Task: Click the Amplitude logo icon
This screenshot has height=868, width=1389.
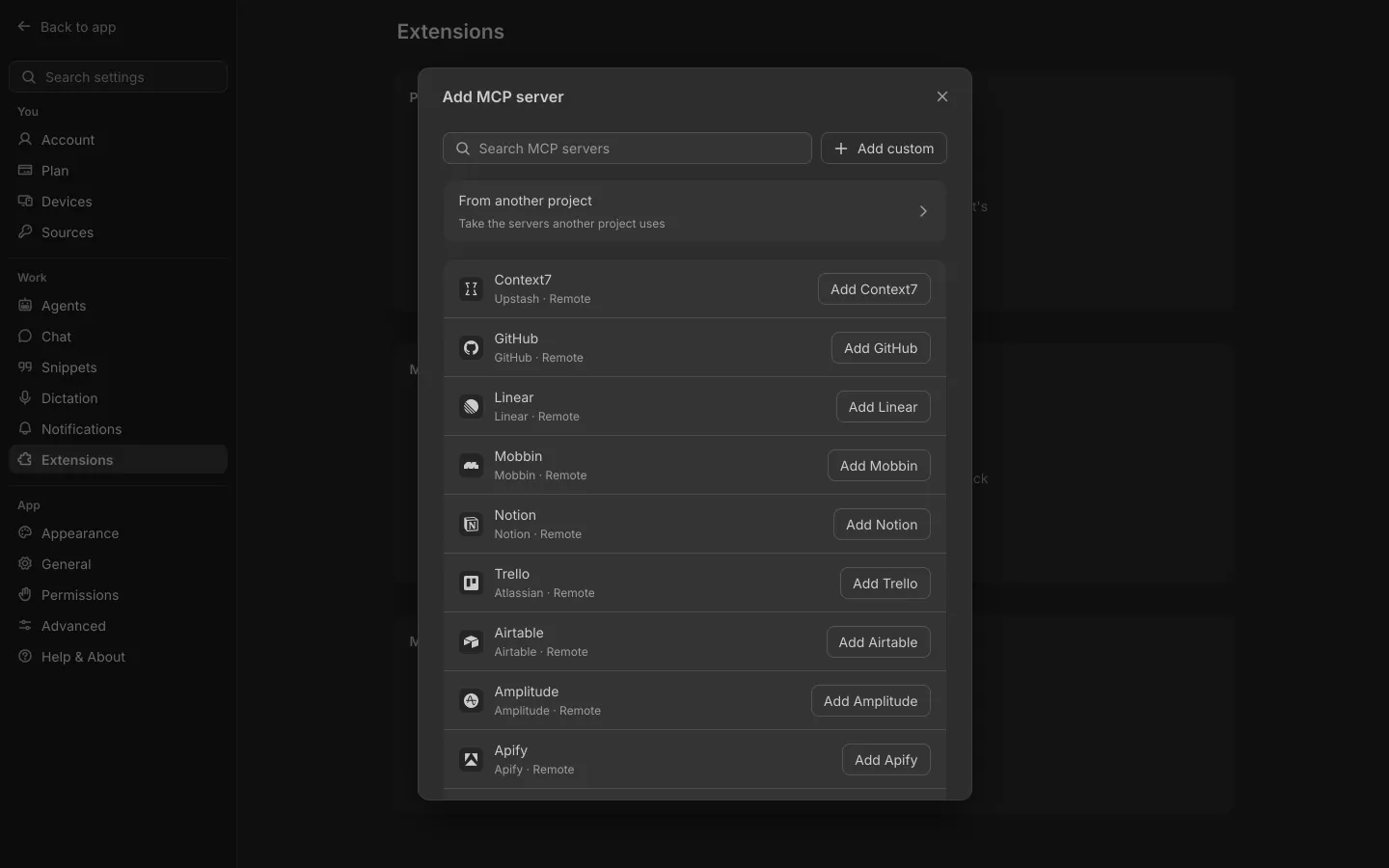Action: pos(471,700)
